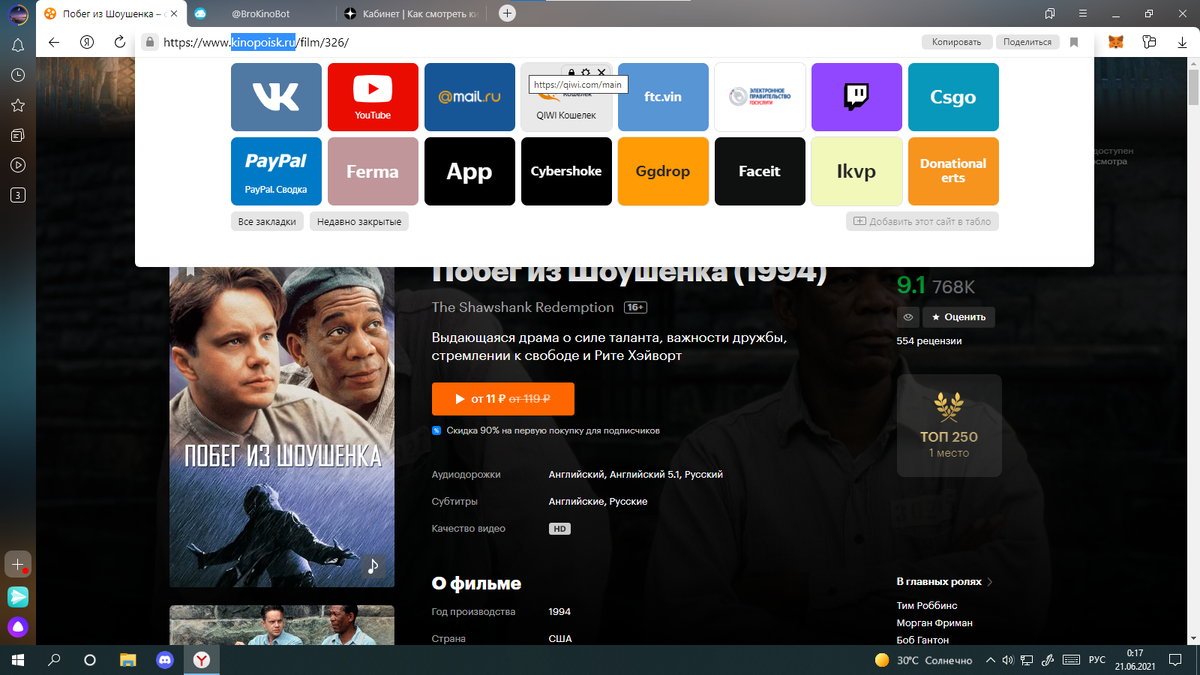Open the Ikvp tile
The height and width of the screenshot is (675, 1200).
pos(856,171)
